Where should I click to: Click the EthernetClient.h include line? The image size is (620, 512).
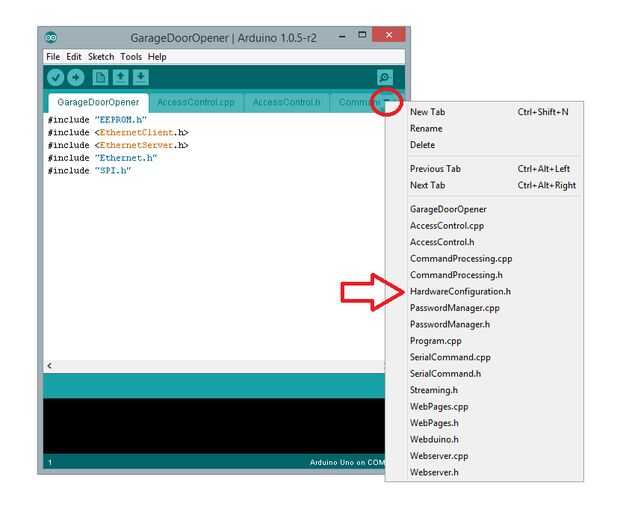pos(118,132)
